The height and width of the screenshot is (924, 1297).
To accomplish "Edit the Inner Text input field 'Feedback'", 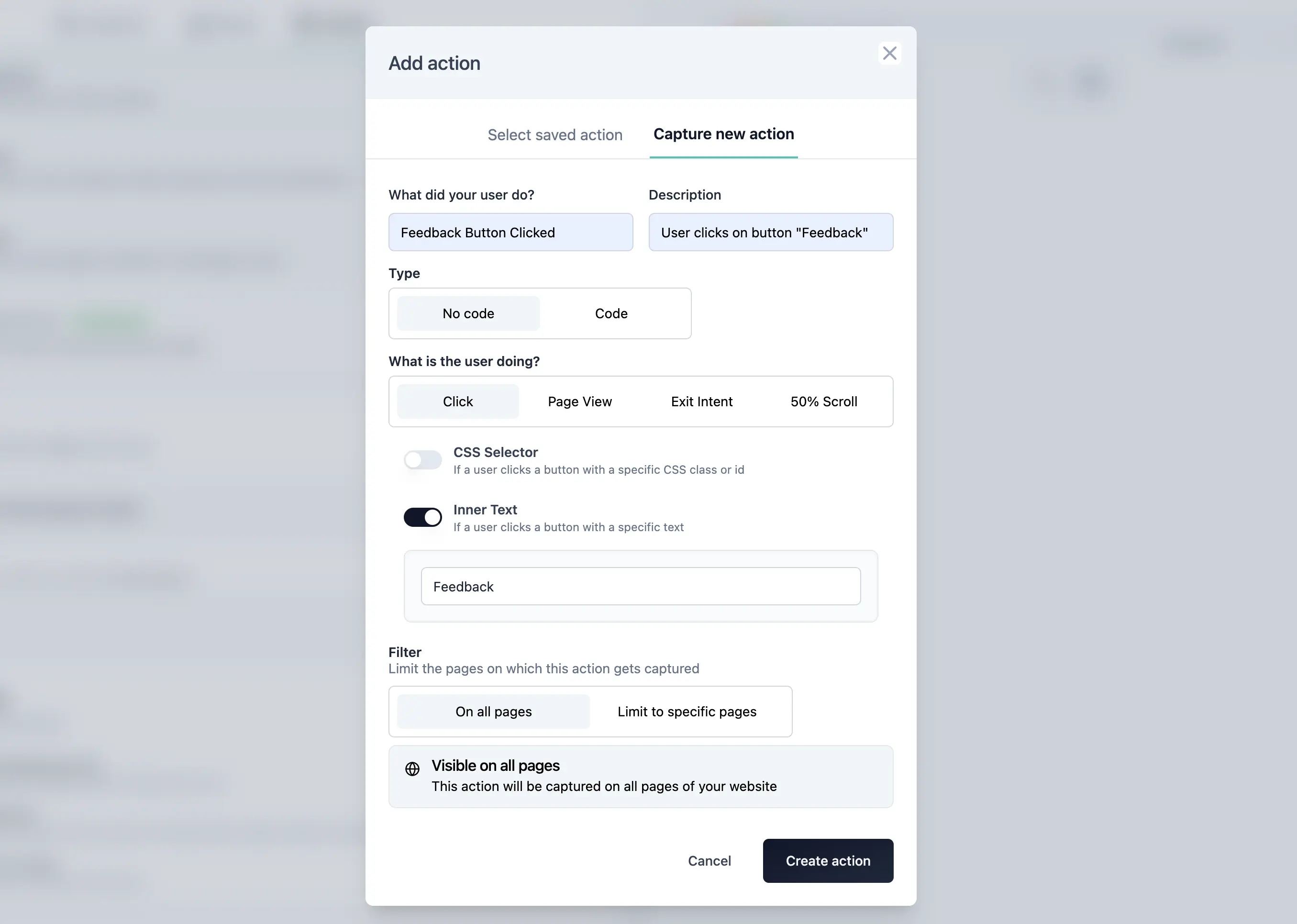I will point(640,586).
